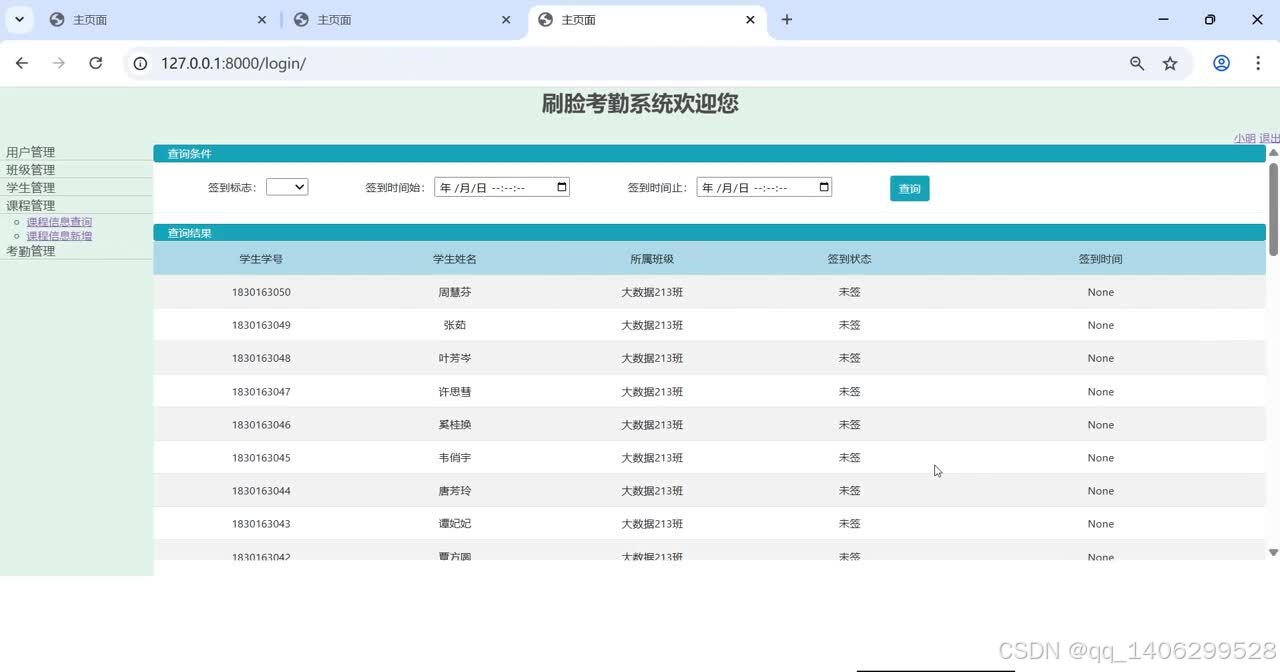Click the forward navigation arrow
Viewport: 1280px width, 672px height.
tap(58, 62)
